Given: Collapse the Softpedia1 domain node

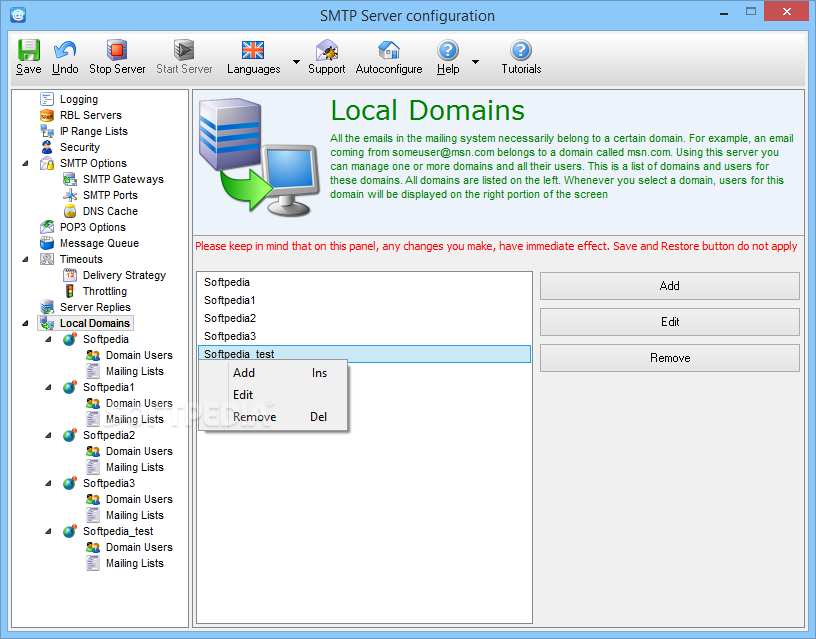Looking at the screenshot, I should (x=48, y=387).
